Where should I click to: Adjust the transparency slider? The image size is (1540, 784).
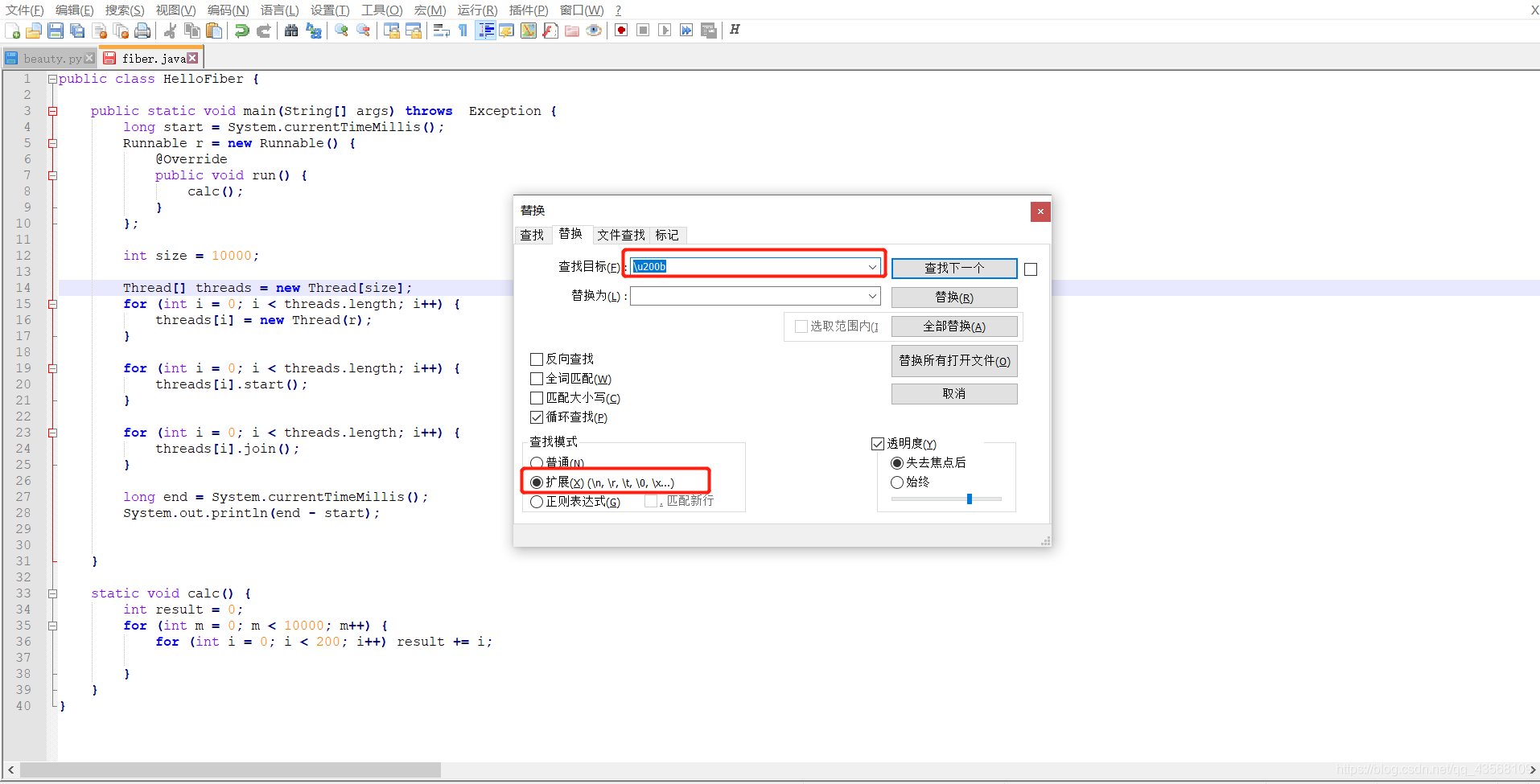coord(970,499)
